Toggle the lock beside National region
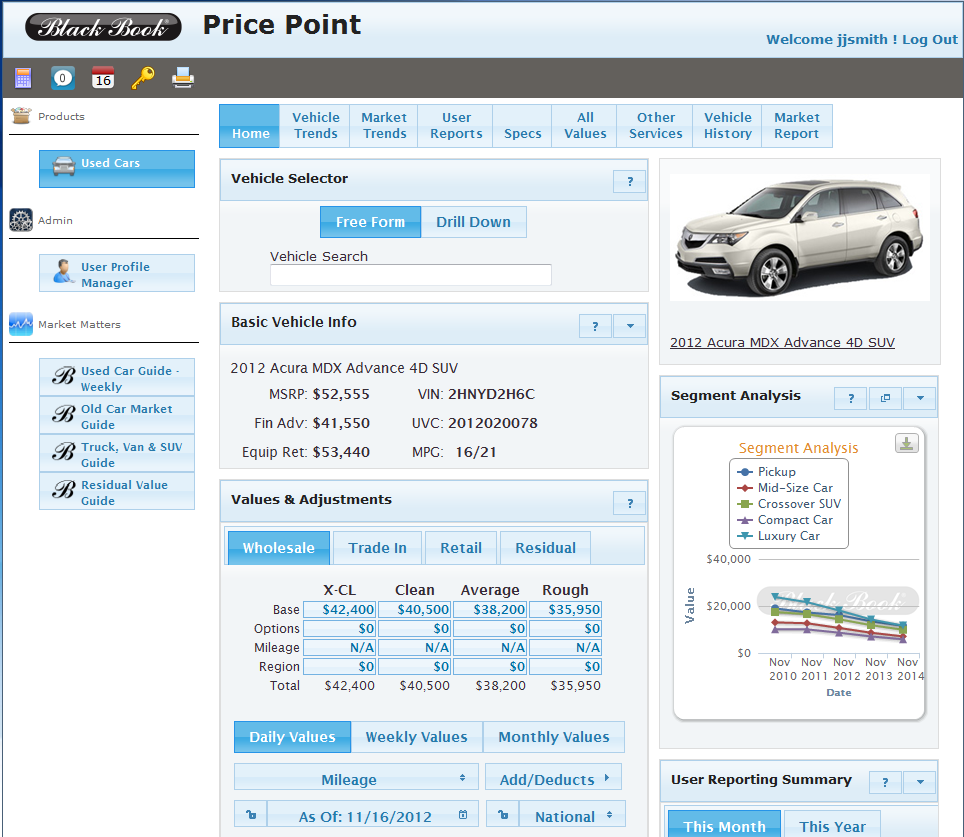The image size is (964, 837). point(502,816)
